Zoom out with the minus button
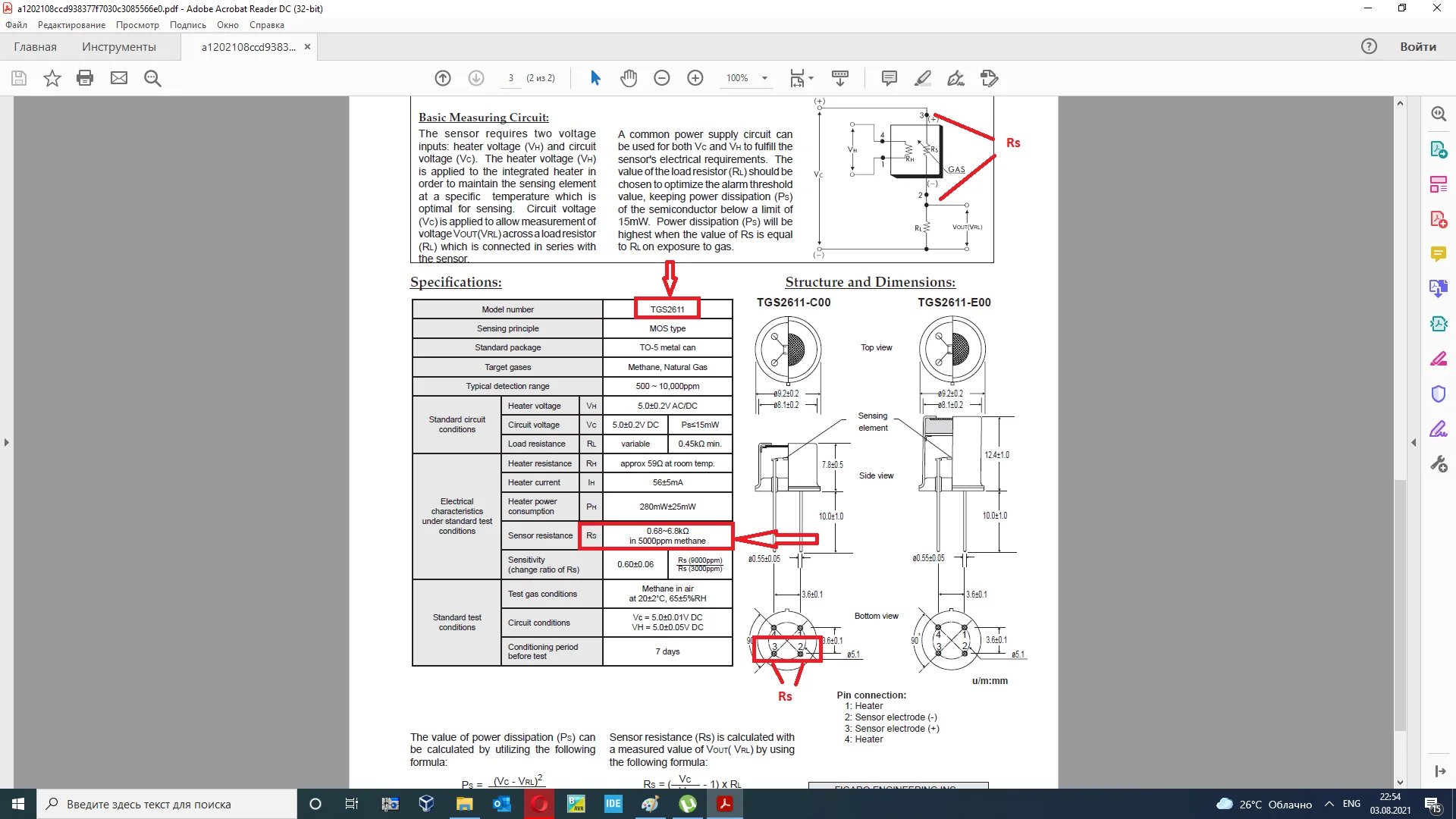Viewport: 1456px width, 819px height. point(661,78)
